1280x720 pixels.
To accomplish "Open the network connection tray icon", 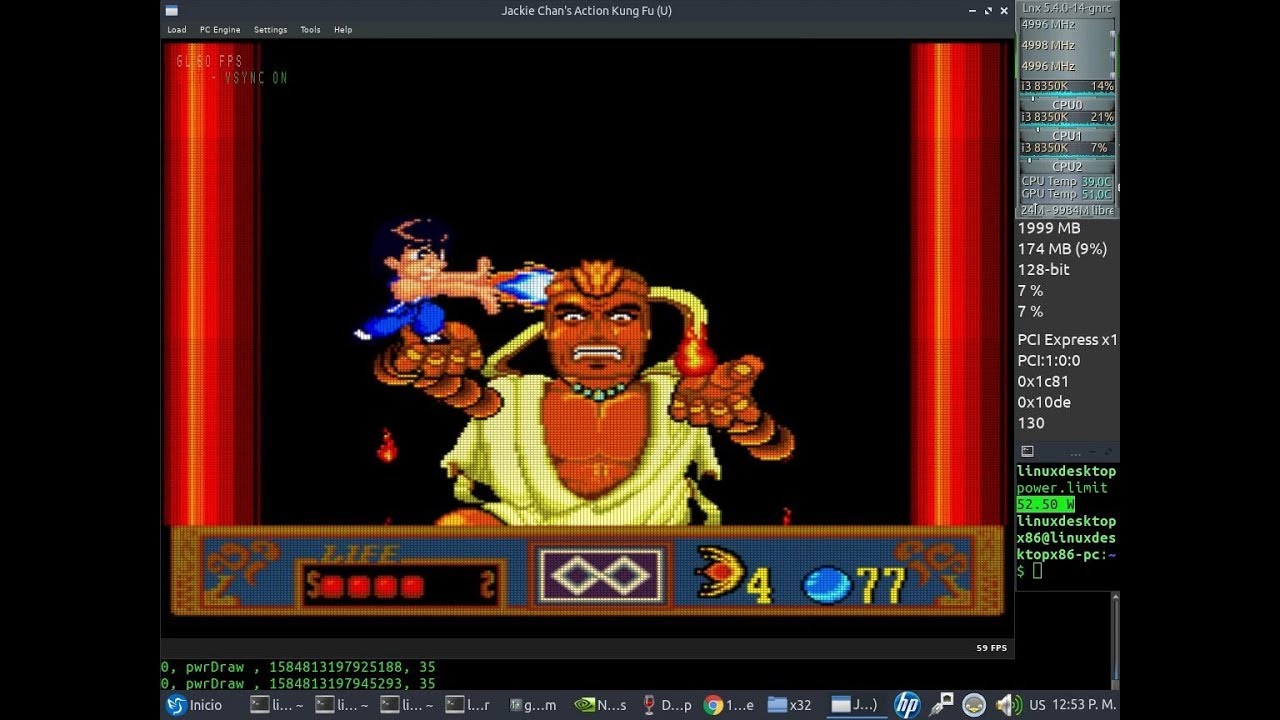I will coord(940,705).
